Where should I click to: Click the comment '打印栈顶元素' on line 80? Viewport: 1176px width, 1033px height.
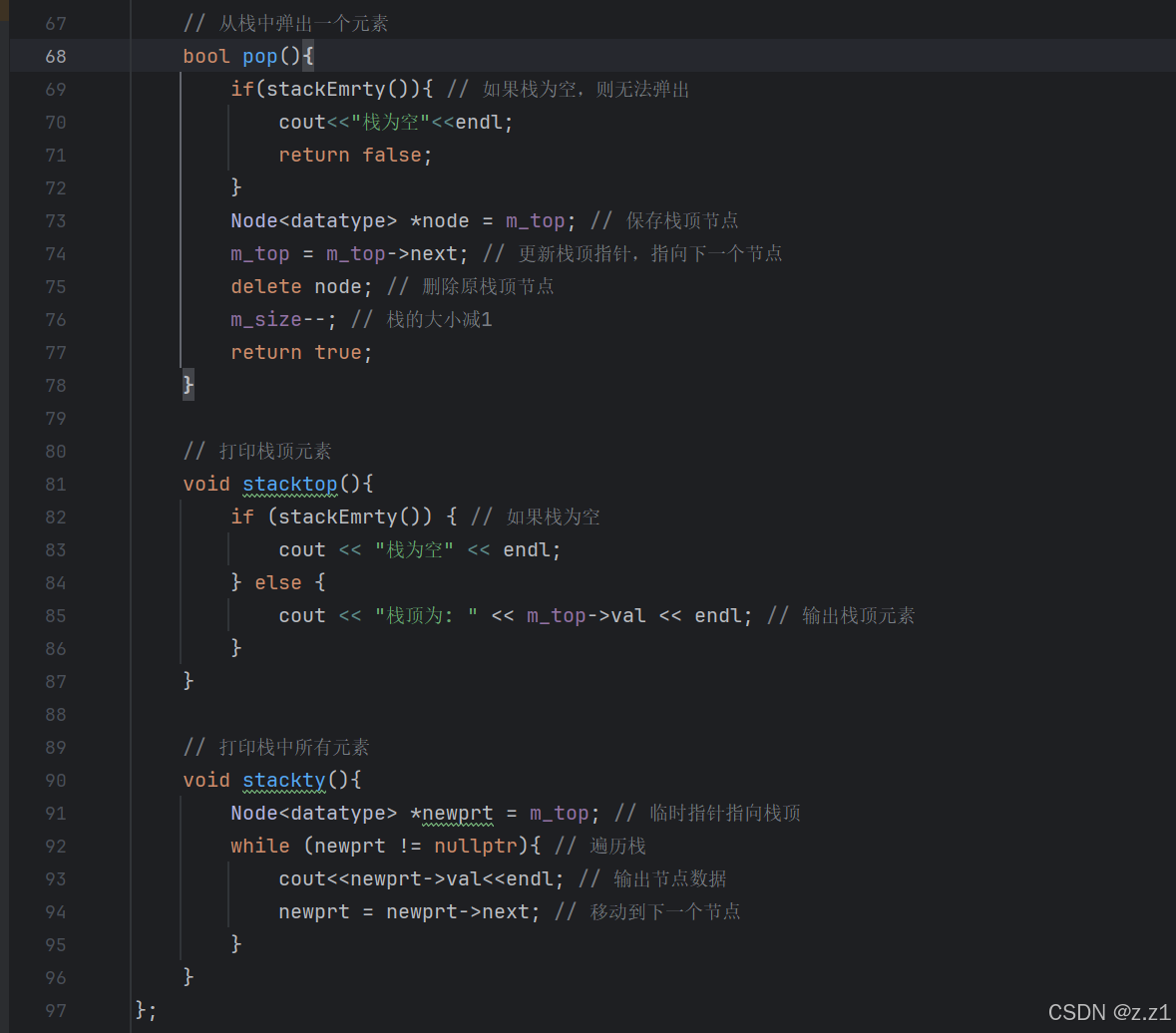(x=275, y=452)
